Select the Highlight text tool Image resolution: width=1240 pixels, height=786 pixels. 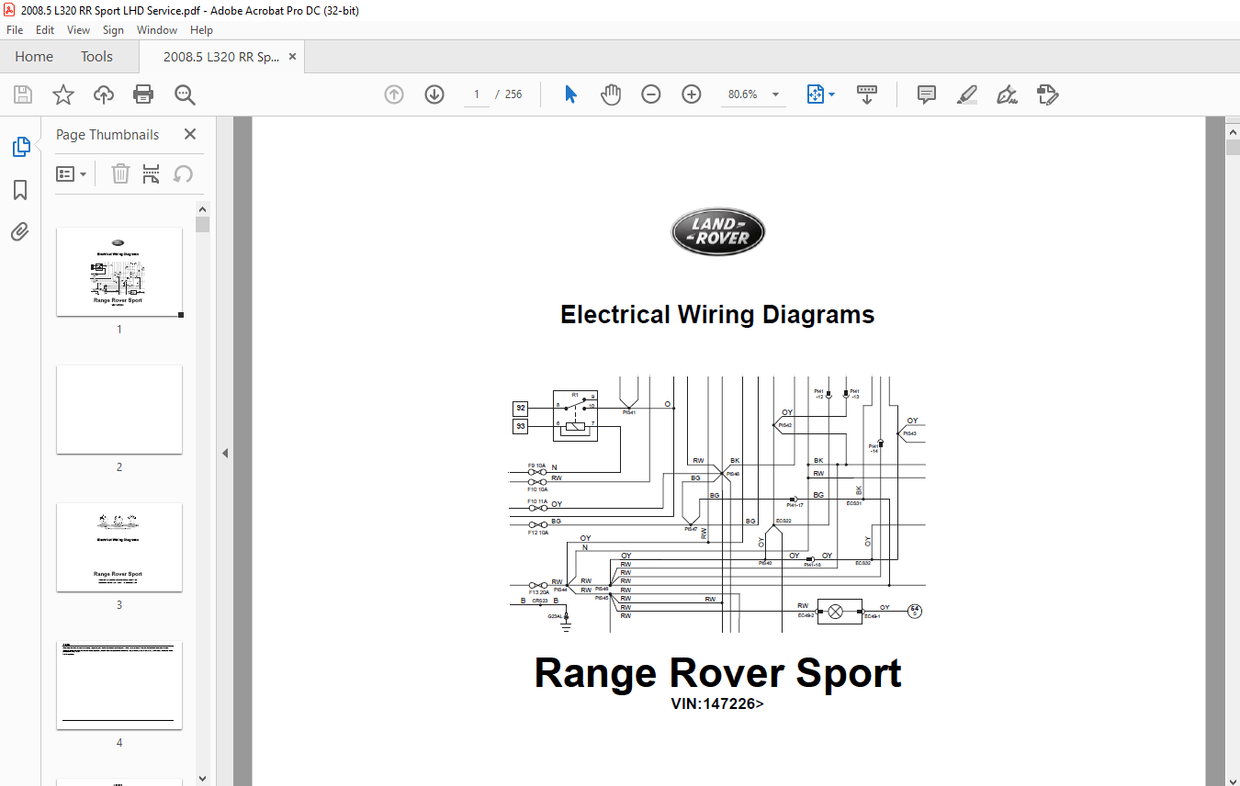point(966,94)
